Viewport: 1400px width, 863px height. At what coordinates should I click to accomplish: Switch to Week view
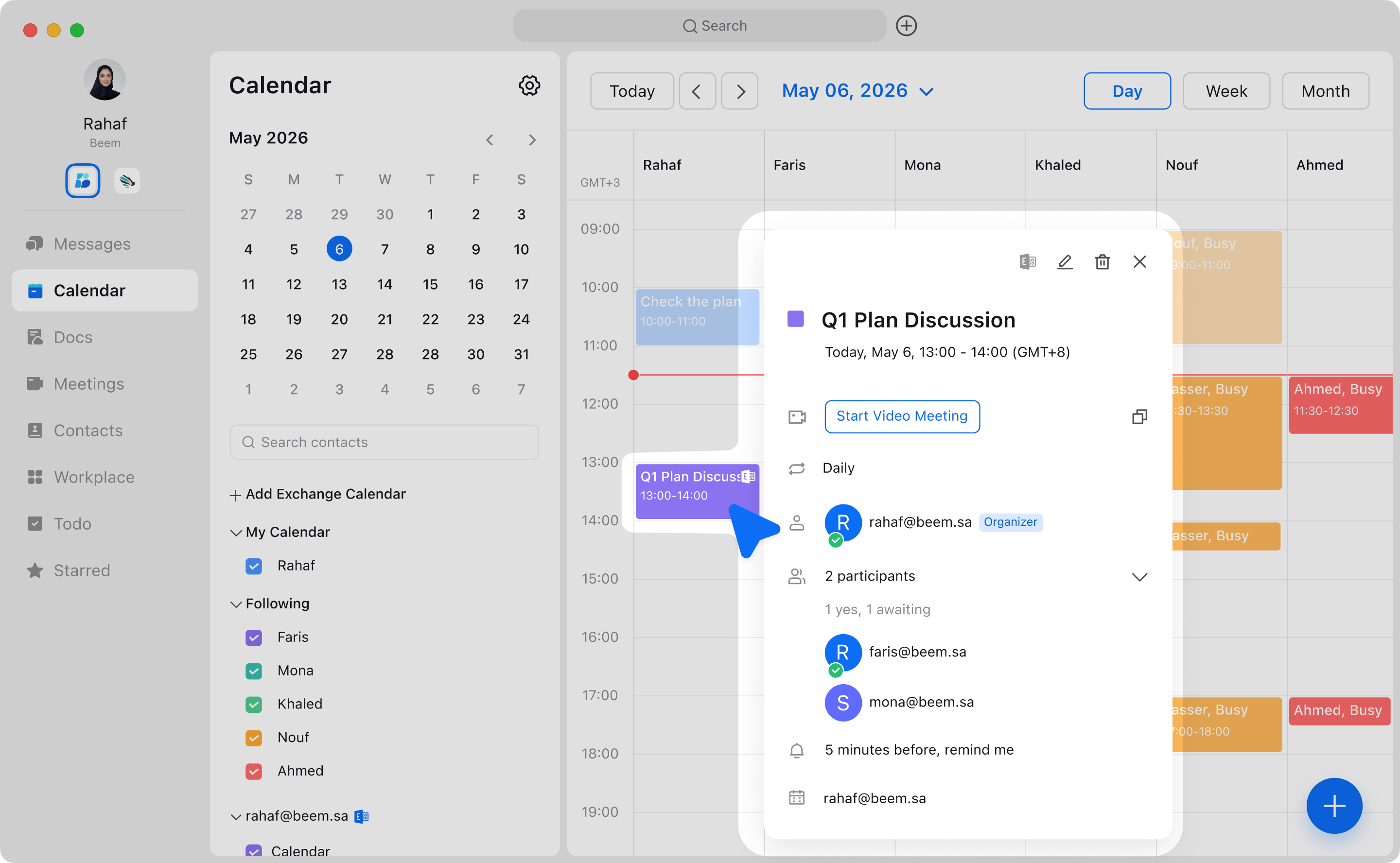(1226, 91)
